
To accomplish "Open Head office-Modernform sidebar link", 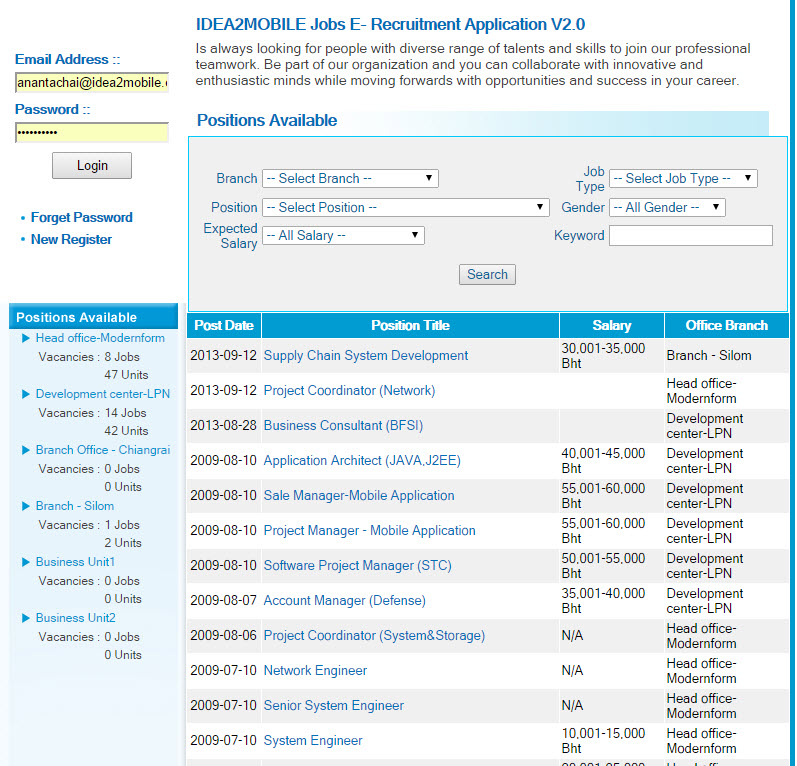I will tap(100, 338).
